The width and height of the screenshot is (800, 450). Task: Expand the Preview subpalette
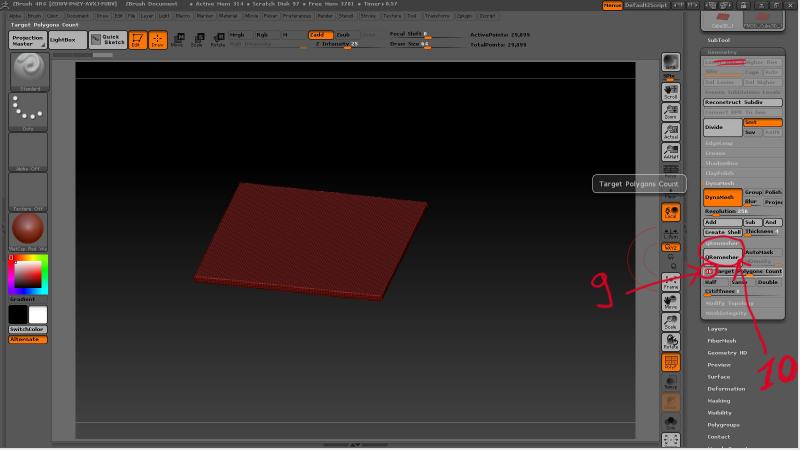point(719,365)
